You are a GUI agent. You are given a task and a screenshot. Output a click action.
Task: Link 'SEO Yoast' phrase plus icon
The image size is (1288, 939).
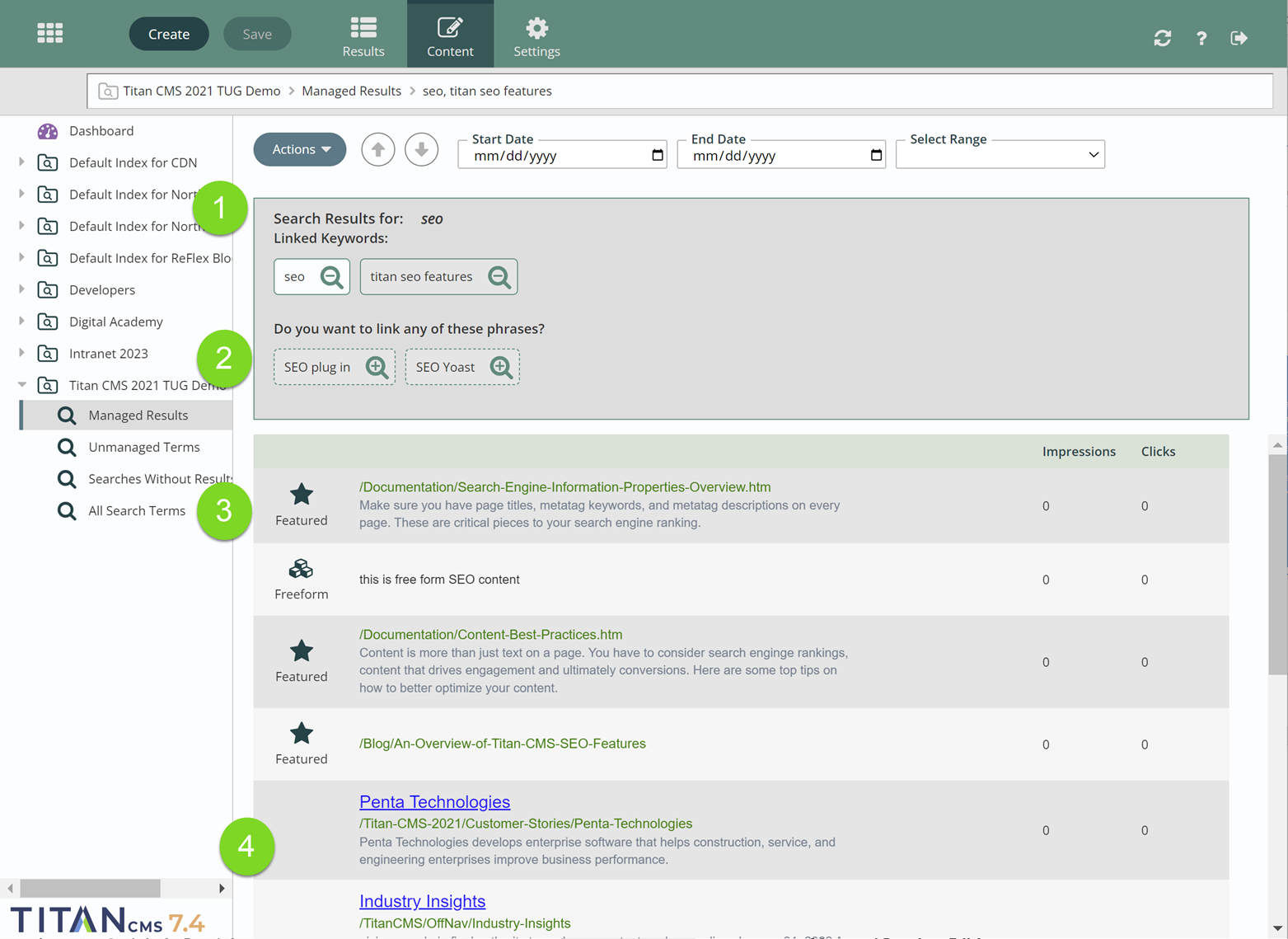[x=501, y=368]
